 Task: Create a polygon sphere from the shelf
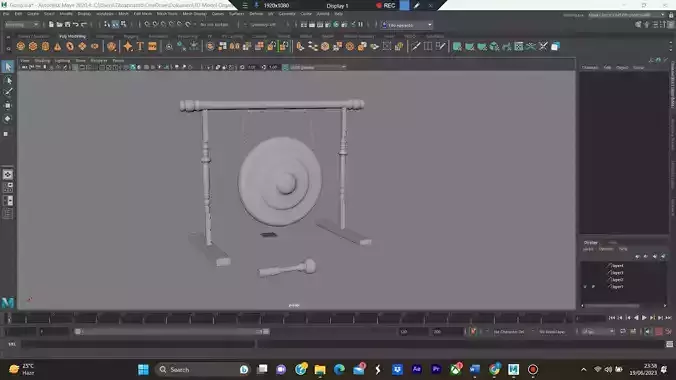[21, 46]
